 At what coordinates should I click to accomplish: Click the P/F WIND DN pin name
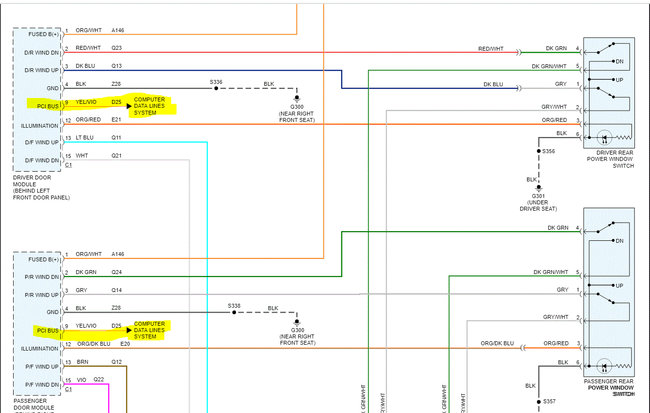point(42,384)
